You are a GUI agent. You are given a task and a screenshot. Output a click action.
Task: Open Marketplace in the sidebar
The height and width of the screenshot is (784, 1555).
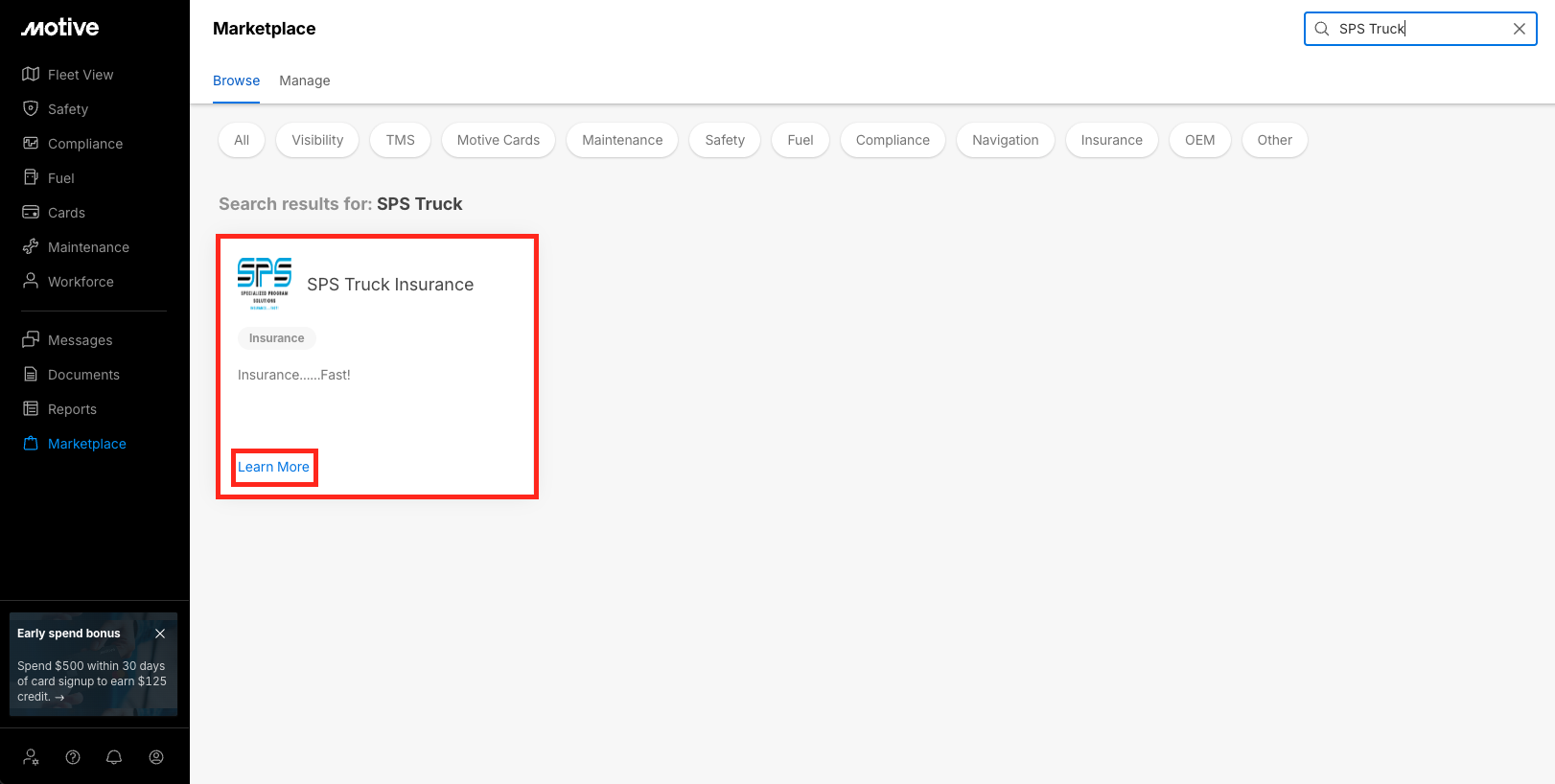click(87, 444)
